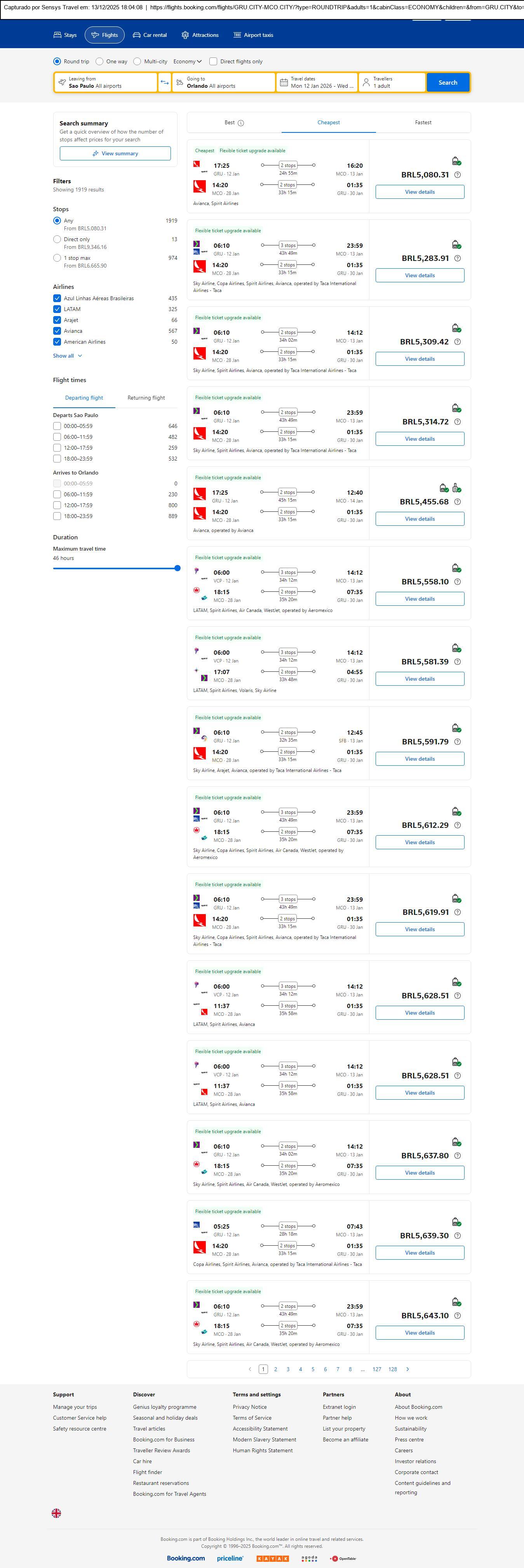Open the Economy cabin class dropdown
The image size is (524, 1568).
(188, 61)
